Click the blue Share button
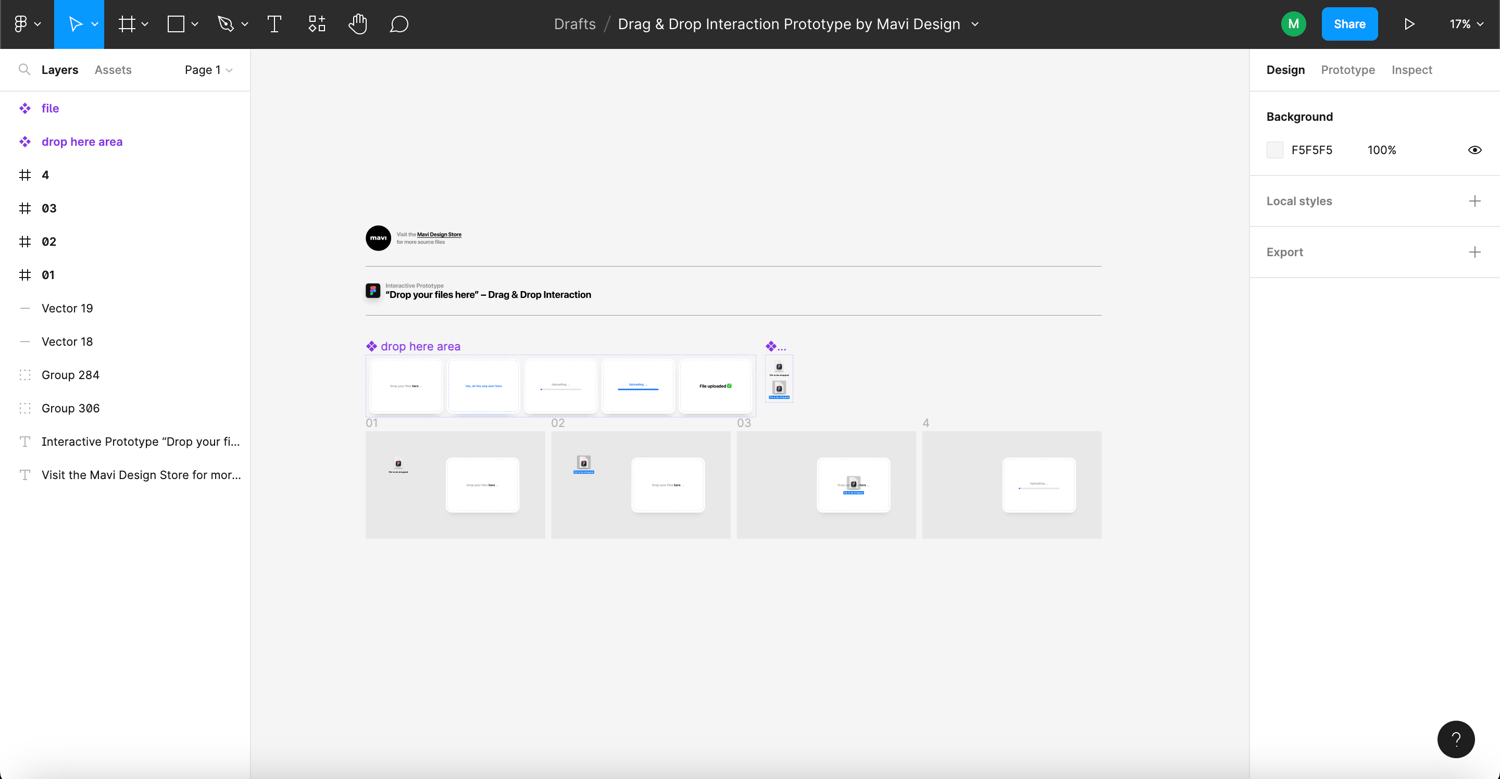The width and height of the screenshot is (1500, 779). [1349, 24]
